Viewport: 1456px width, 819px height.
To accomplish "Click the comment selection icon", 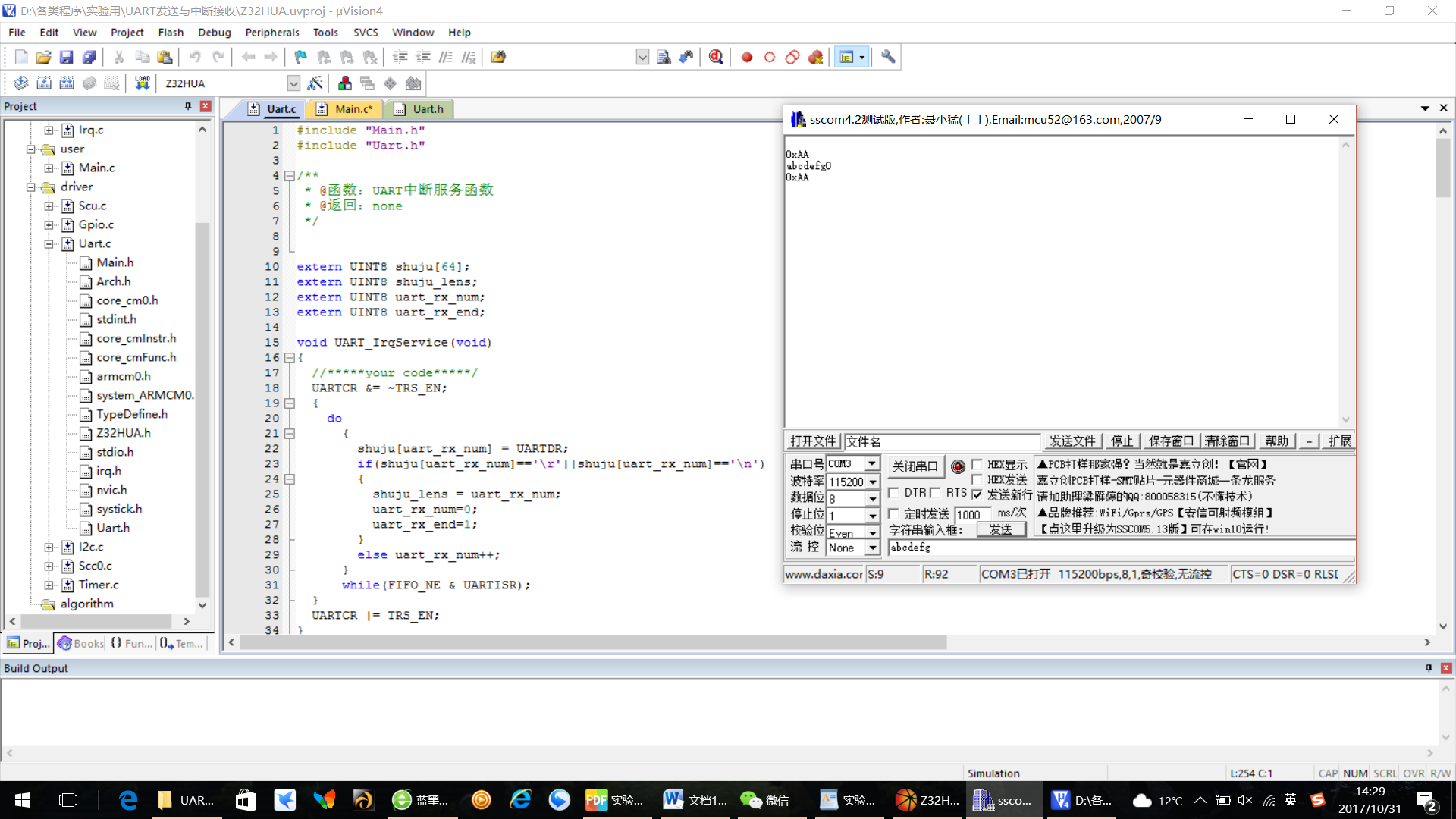I will pos(446,57).
